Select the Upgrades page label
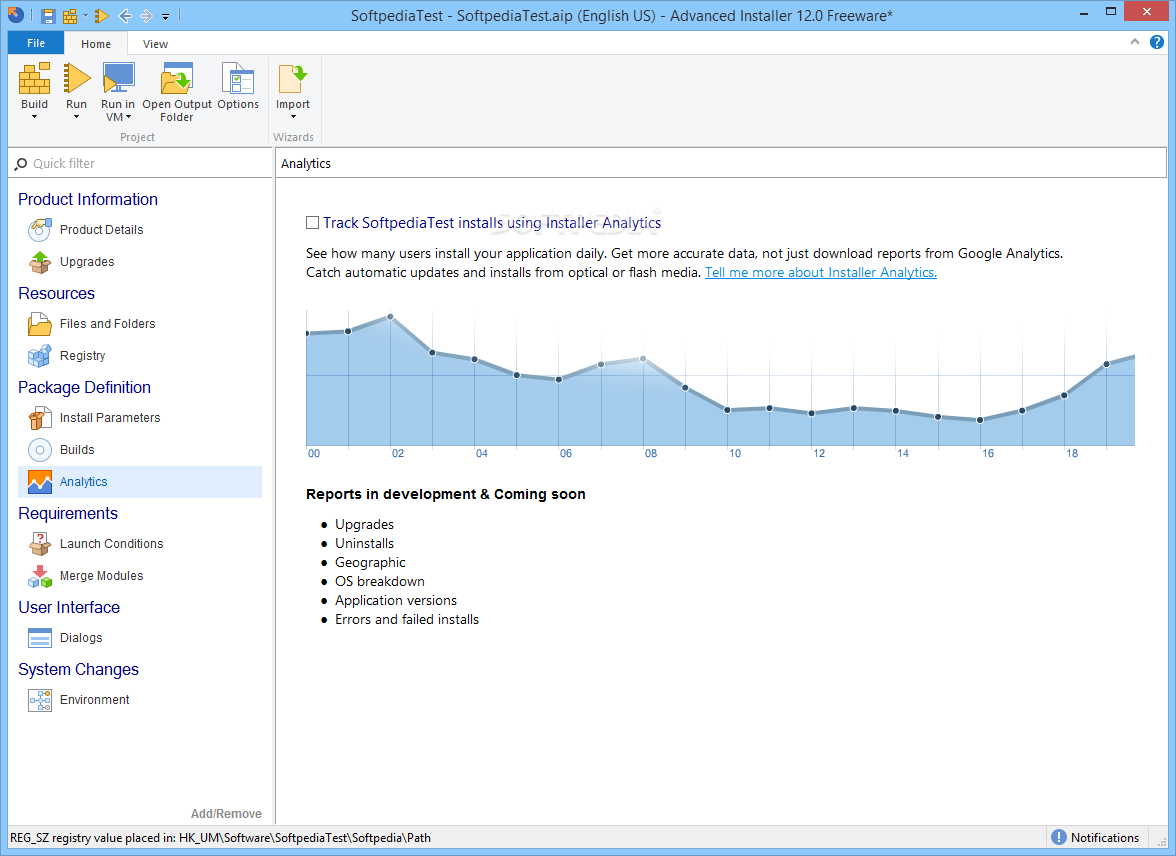The image size is (1176, 856). tap(87, 262)
